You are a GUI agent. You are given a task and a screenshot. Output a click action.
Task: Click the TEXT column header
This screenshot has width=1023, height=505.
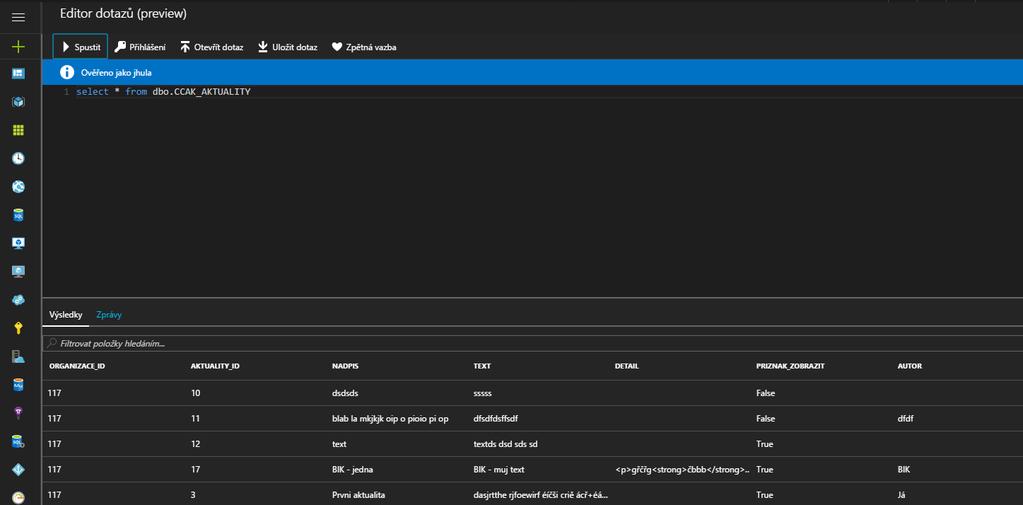click(481, 366)
